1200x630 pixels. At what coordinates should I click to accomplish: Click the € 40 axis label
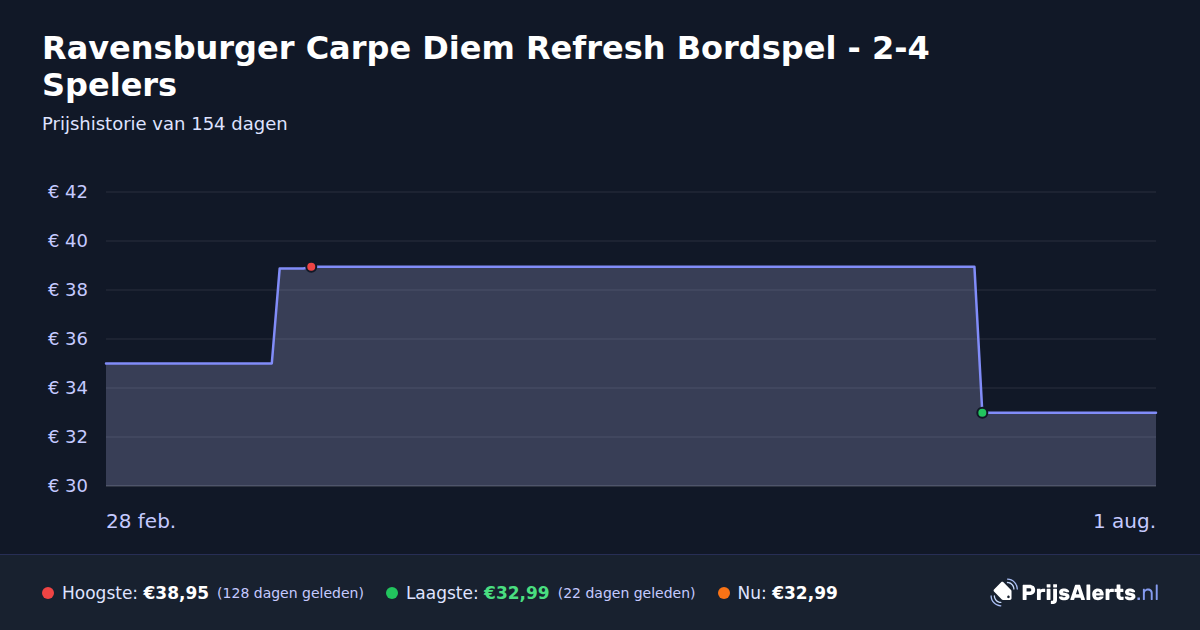click(x=68, y=241)
